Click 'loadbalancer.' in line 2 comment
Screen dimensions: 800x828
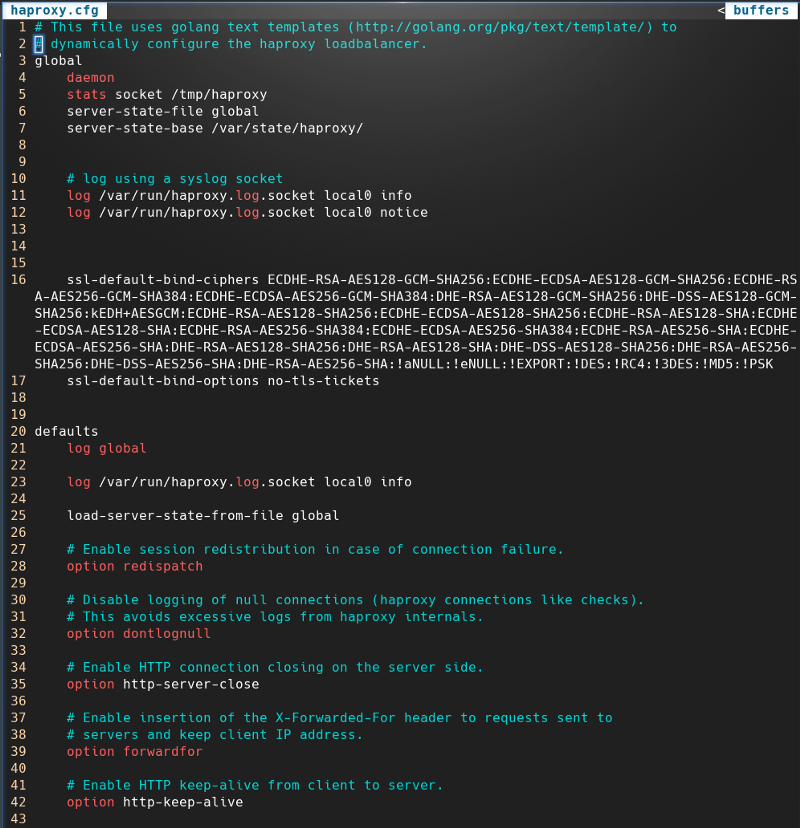(375, 44)
